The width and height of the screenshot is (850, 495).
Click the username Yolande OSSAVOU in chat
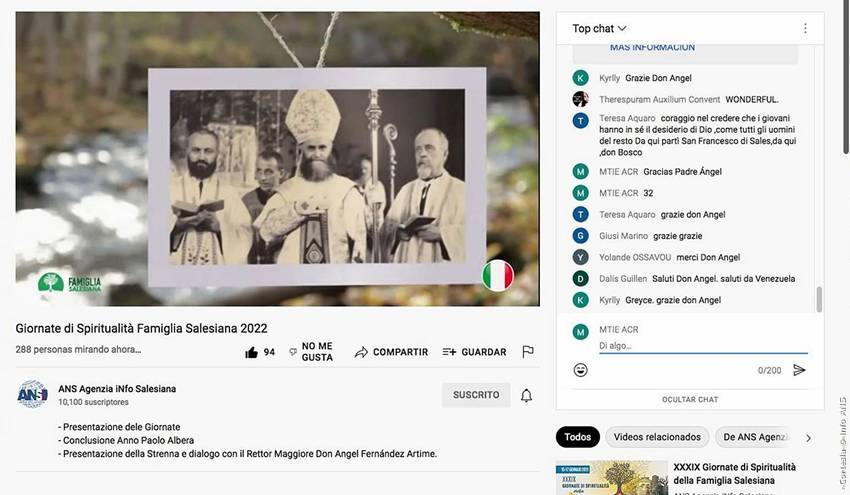point(635,257)
